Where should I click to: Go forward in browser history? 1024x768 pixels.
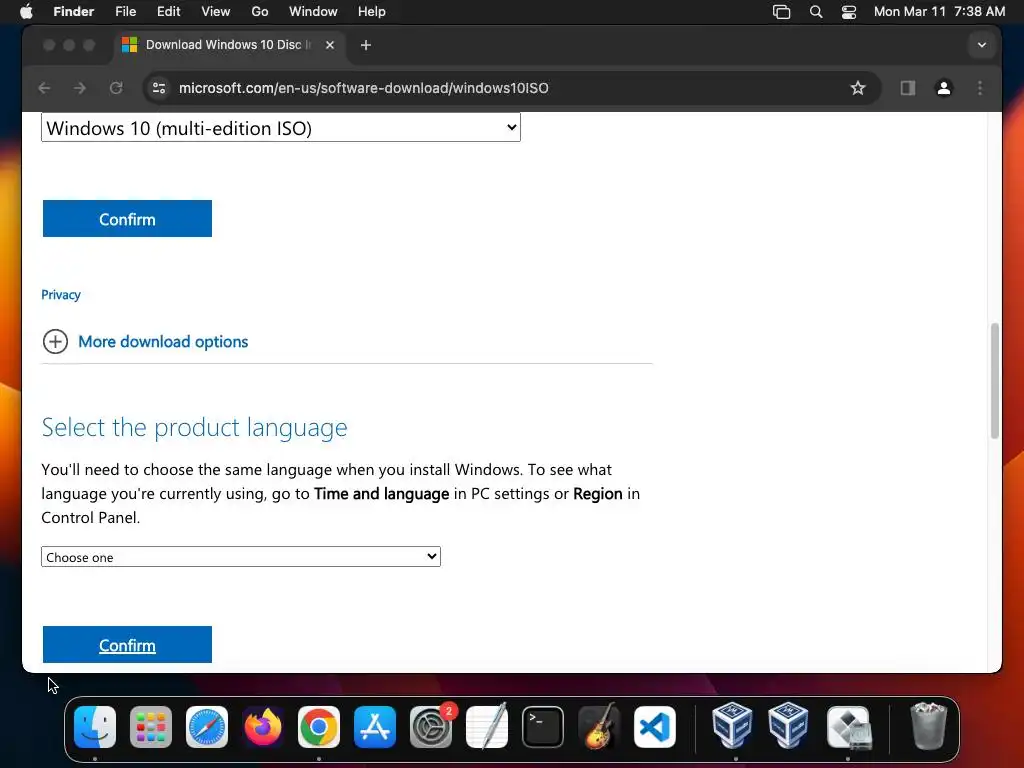tap(80, 88)
